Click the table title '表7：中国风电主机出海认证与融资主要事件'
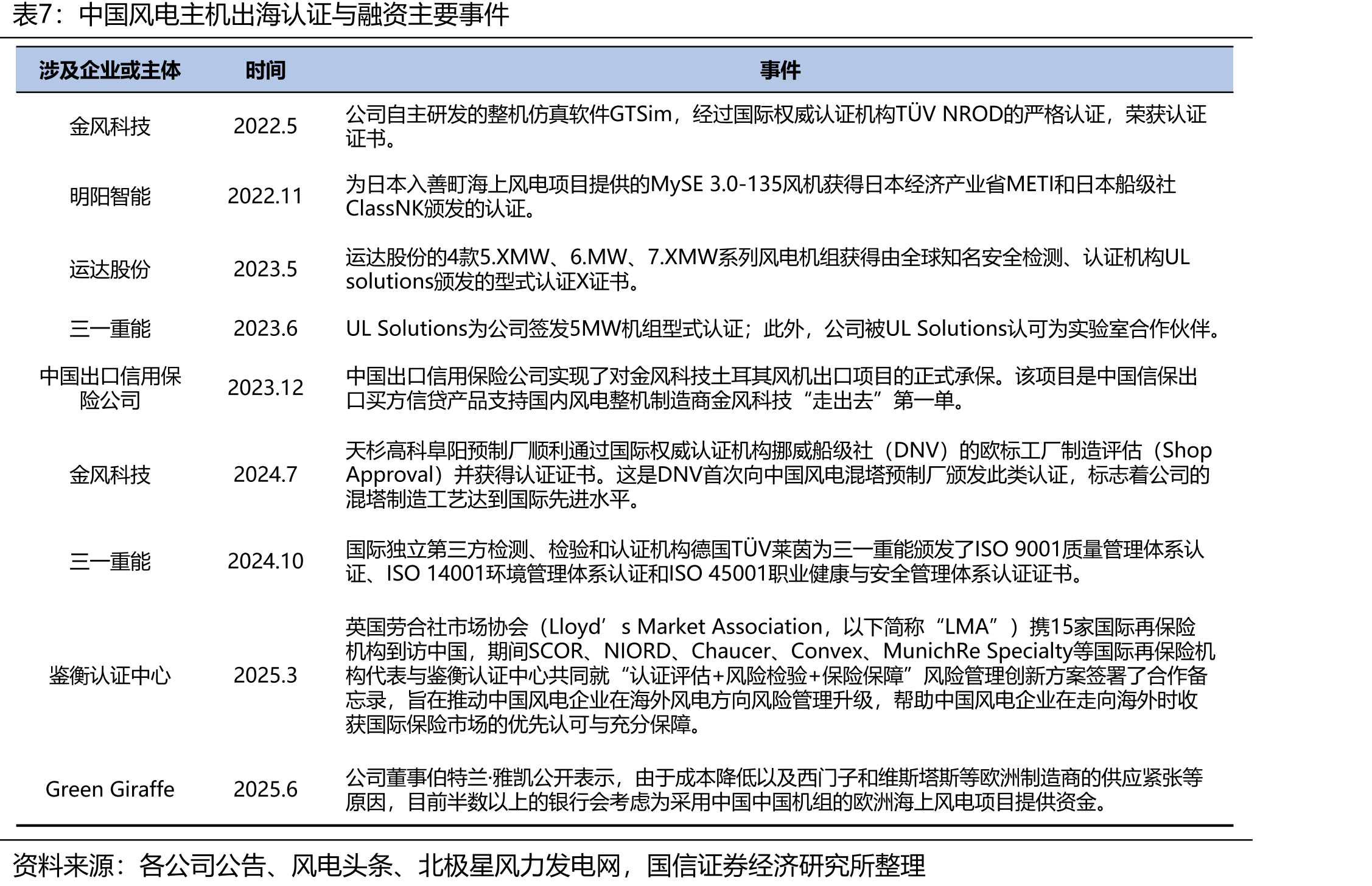 point(261,15)
